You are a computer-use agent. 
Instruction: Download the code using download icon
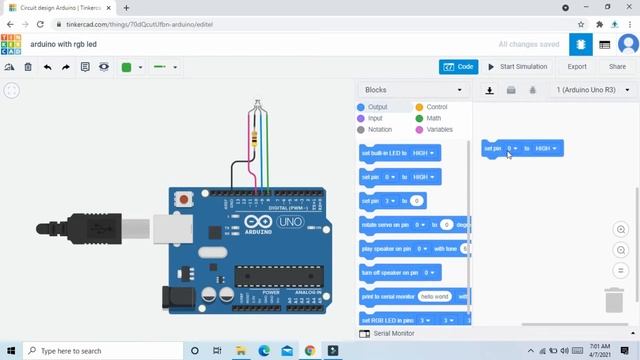[x=489, y=90]
